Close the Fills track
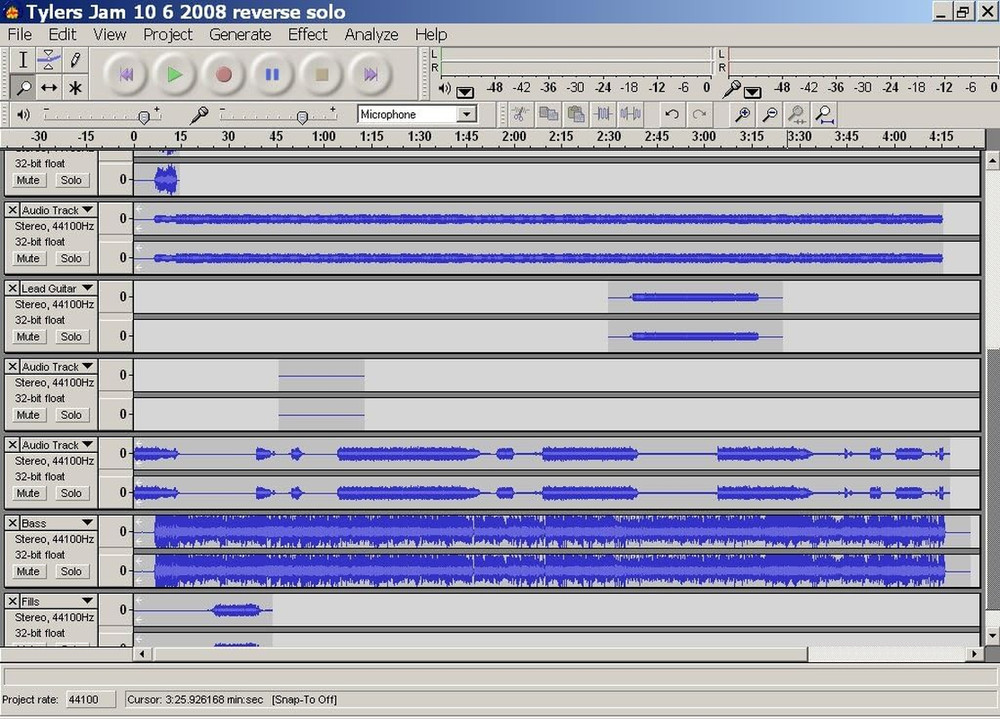The image size is (1000, 719). pyautogui.click(x=11, y=600)
